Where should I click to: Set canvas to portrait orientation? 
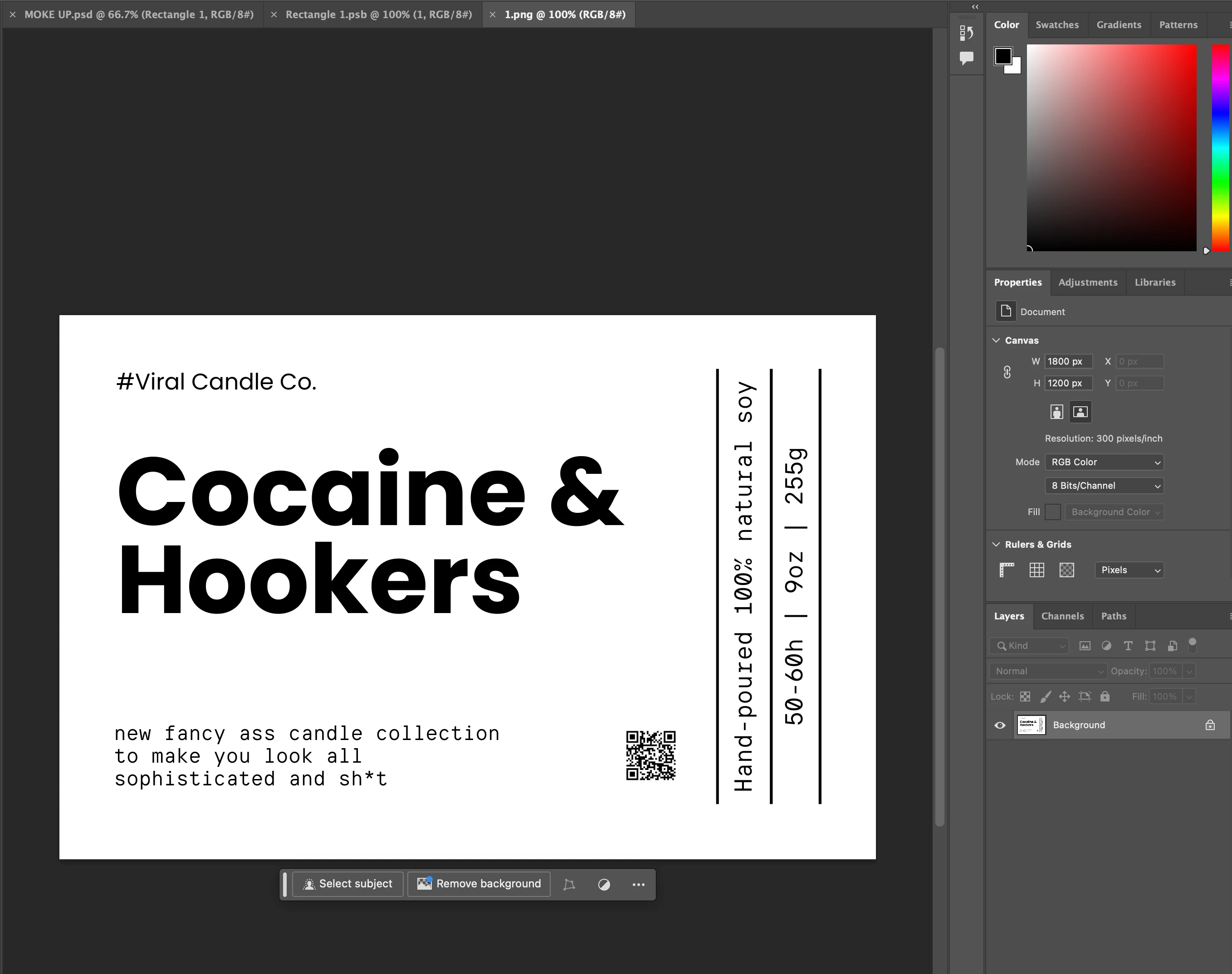coord(1056,412)
